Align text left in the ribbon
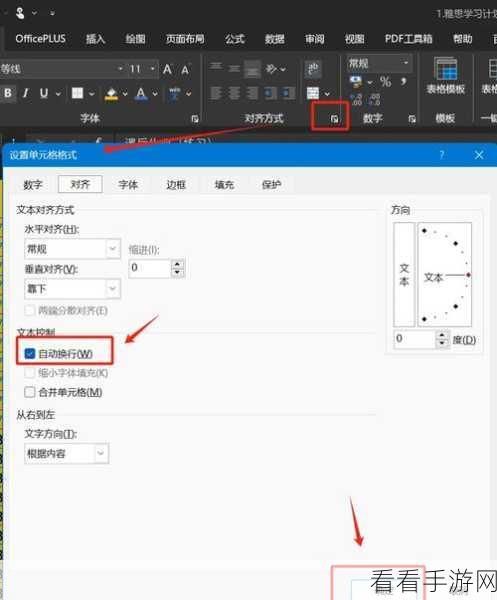 [x=216, y=93]
